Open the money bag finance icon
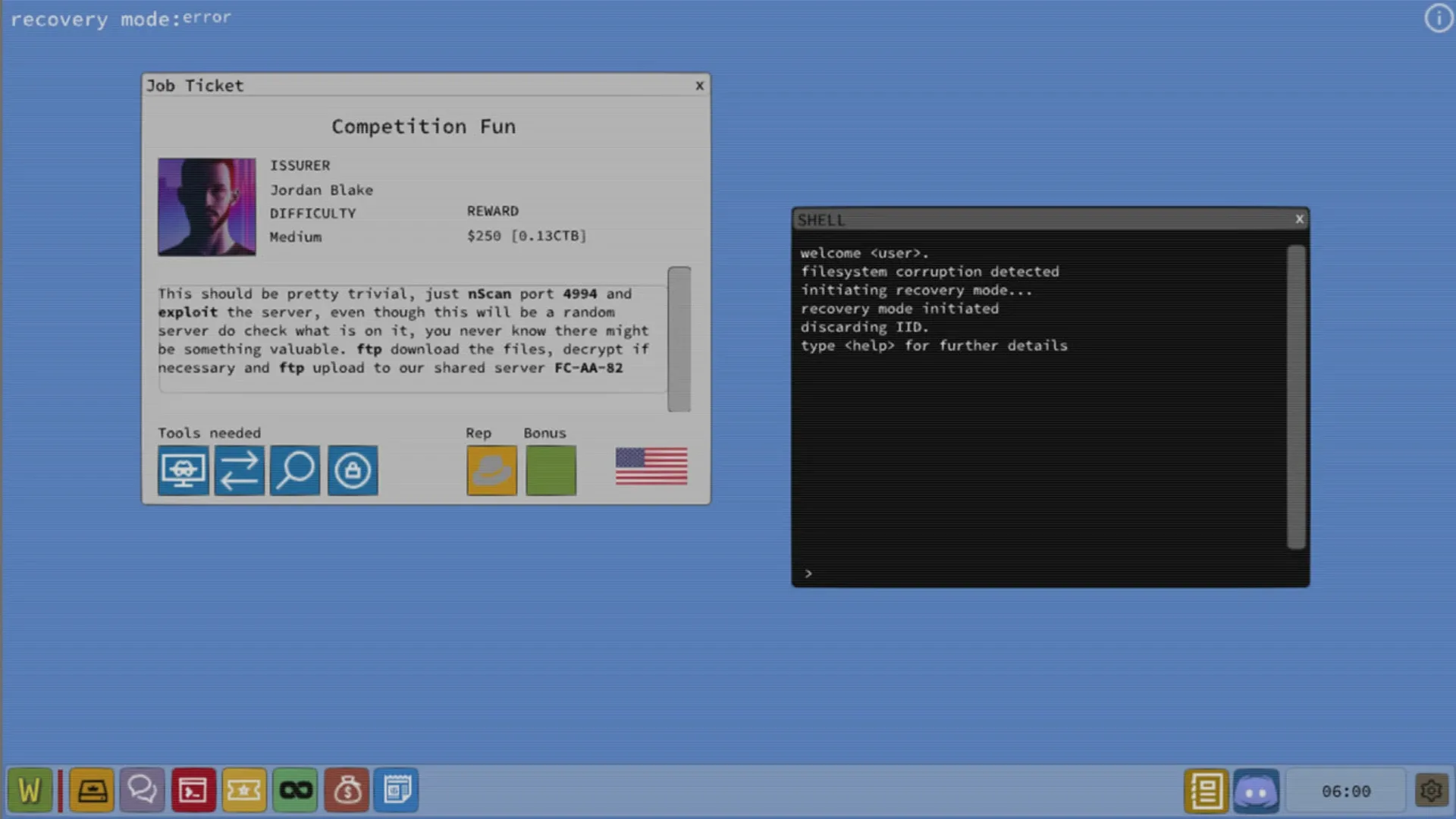 [x=347, y=790]
